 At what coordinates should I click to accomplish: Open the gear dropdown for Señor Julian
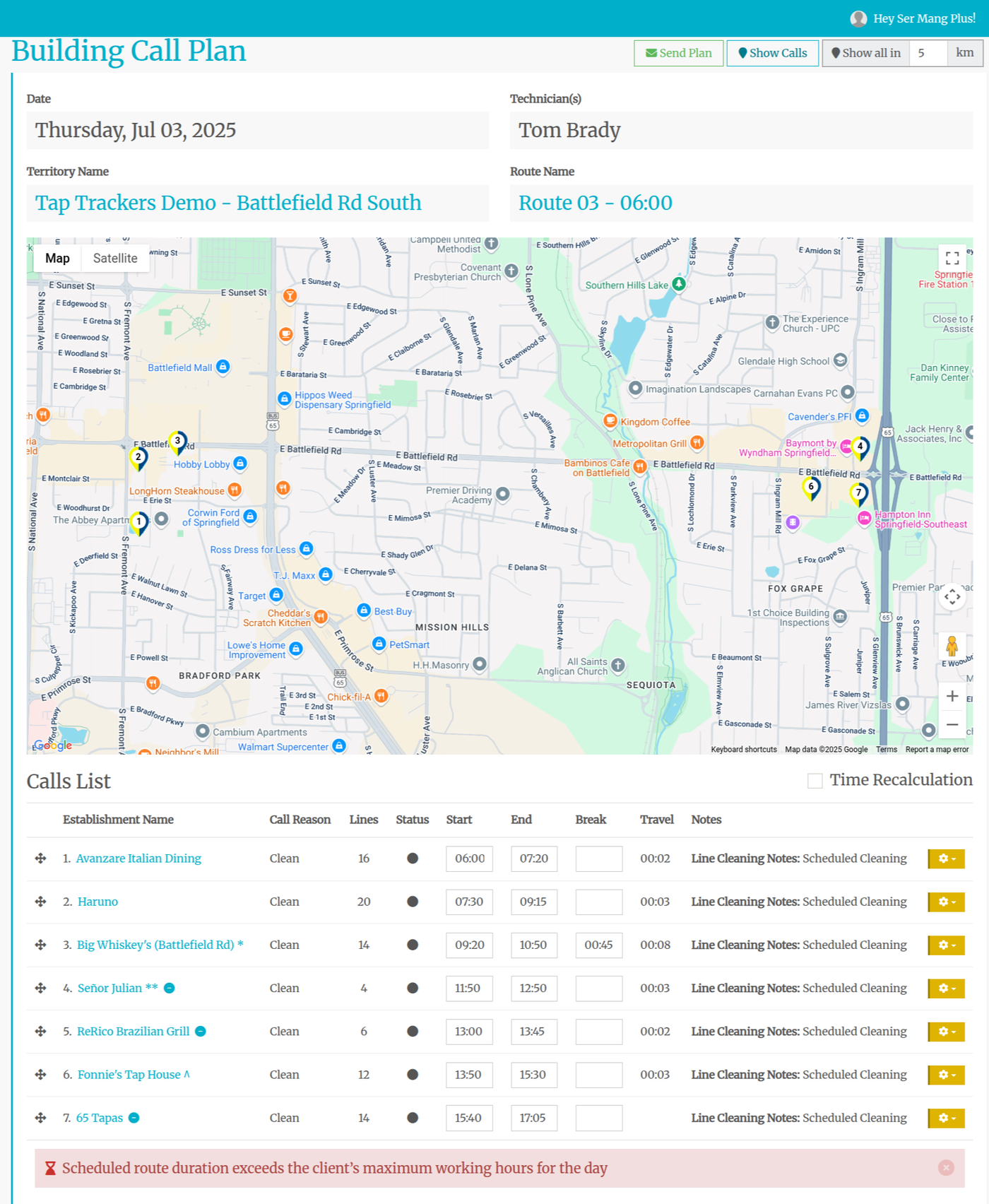pos(946,988)
